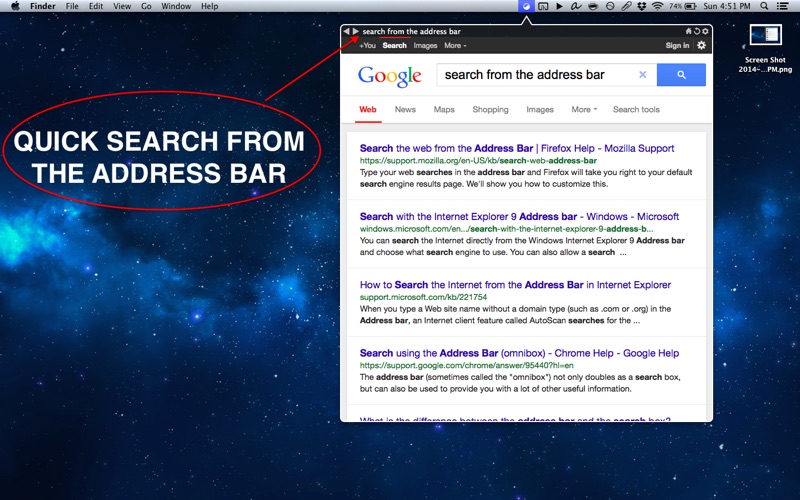This screenshot has height=500, width=800.
Task: Open the Help menu
Action: click(210, 6)
